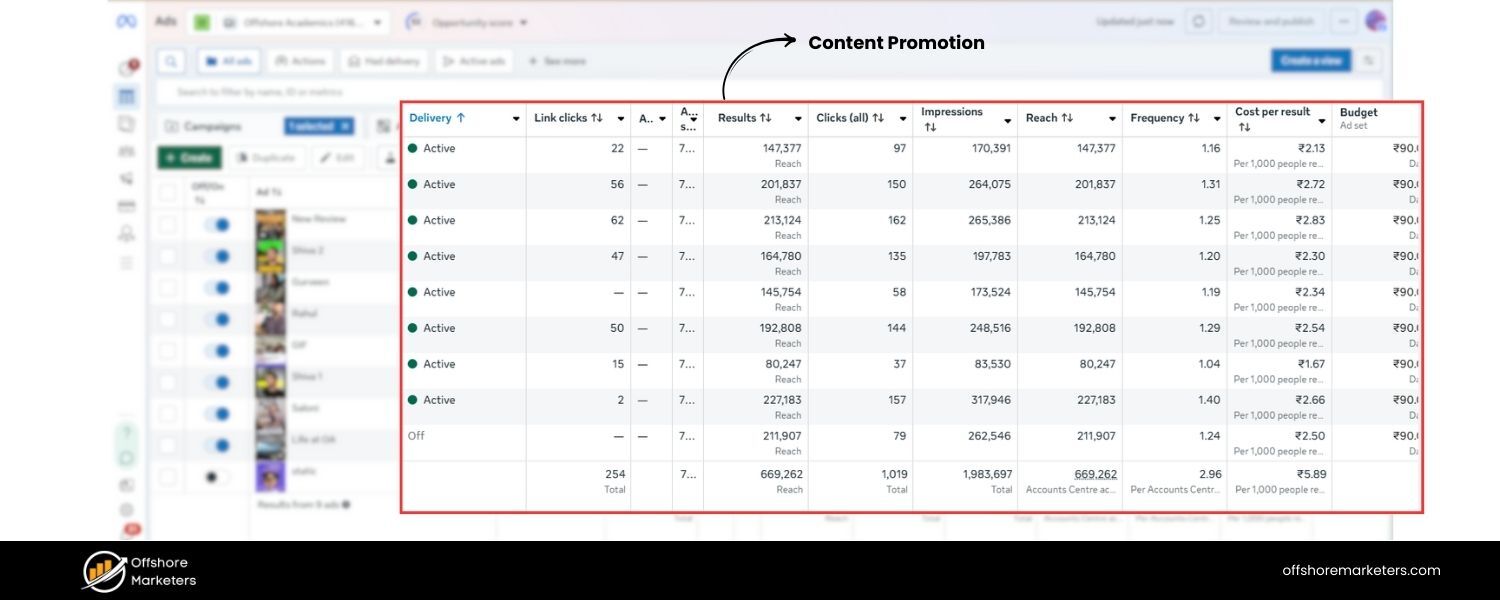
Task: Check the select-all checkbox in the table header
Action: (168, 192)
